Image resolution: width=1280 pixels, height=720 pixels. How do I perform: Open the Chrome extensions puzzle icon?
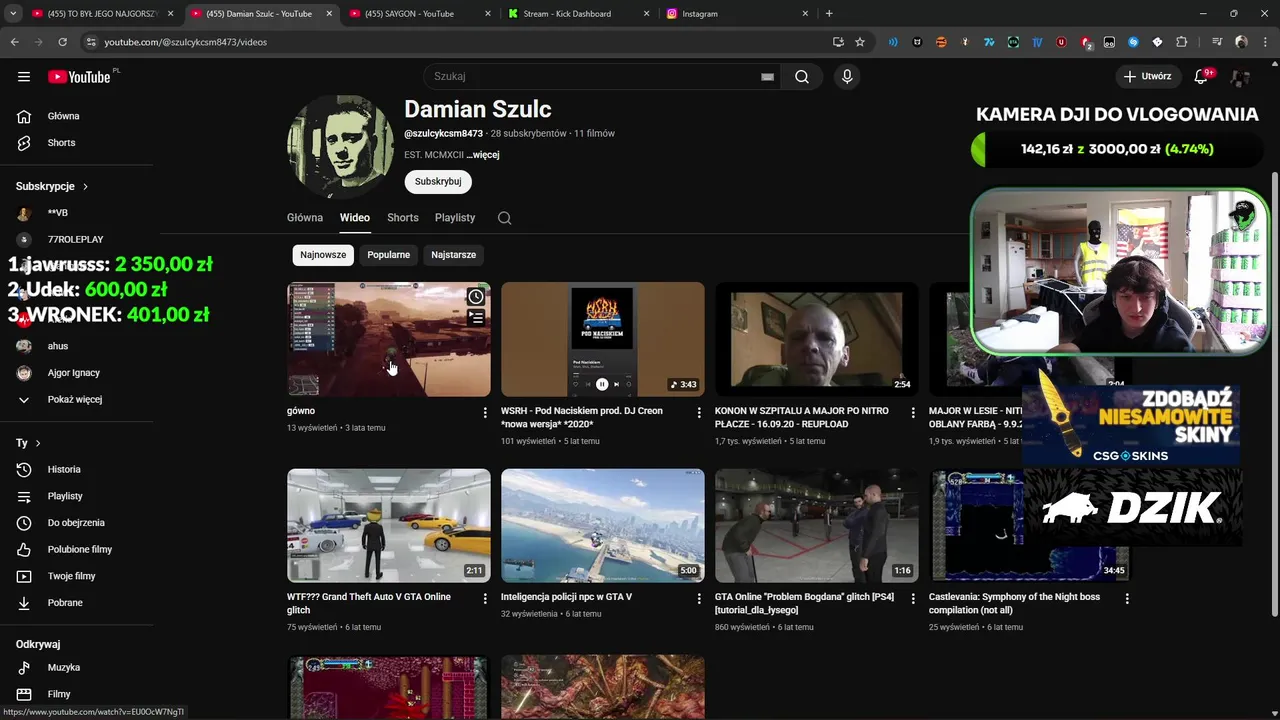[x=1182, y=42]
